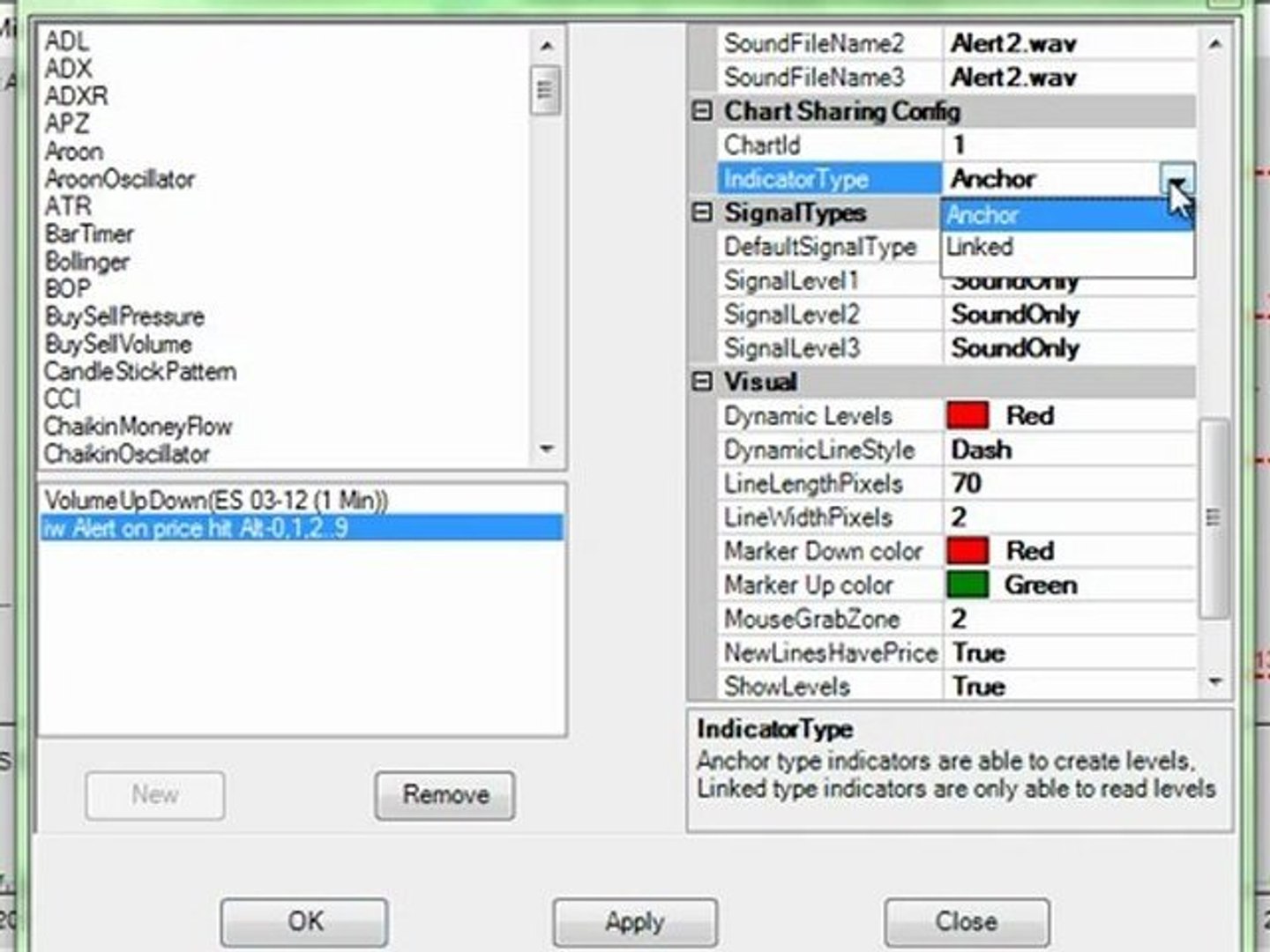Edit ChartId value field
Image resolution: width=1270 pixels, height=952 pixels.
(x=1070, y=145)
